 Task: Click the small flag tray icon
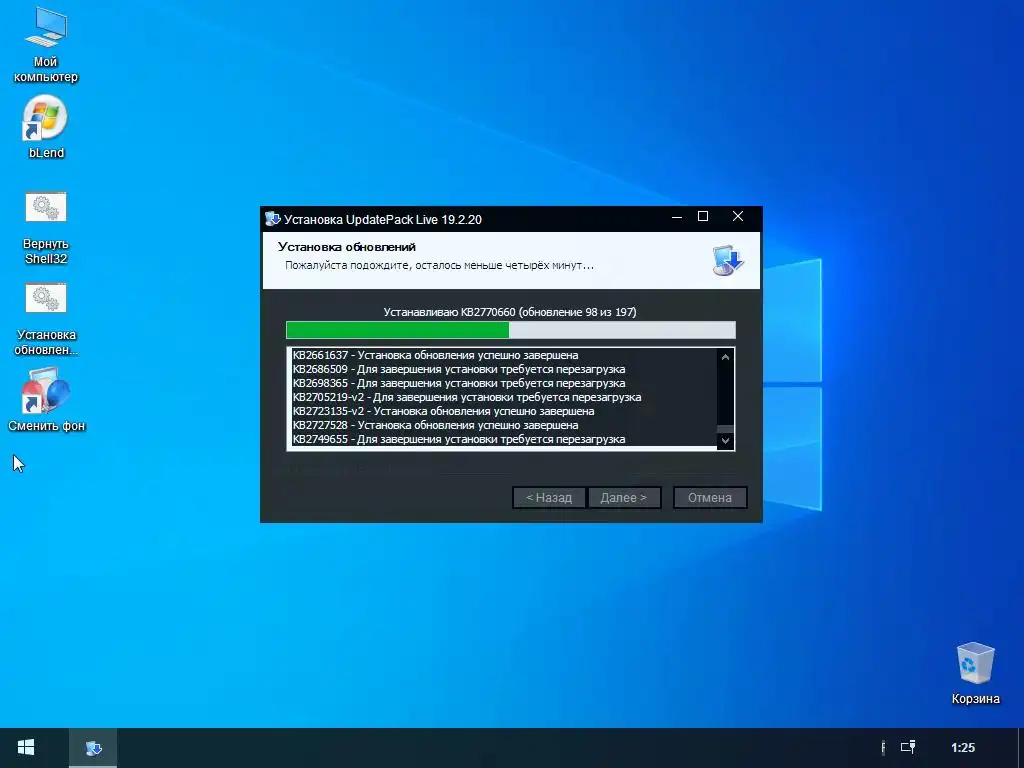tap(884, 747)
